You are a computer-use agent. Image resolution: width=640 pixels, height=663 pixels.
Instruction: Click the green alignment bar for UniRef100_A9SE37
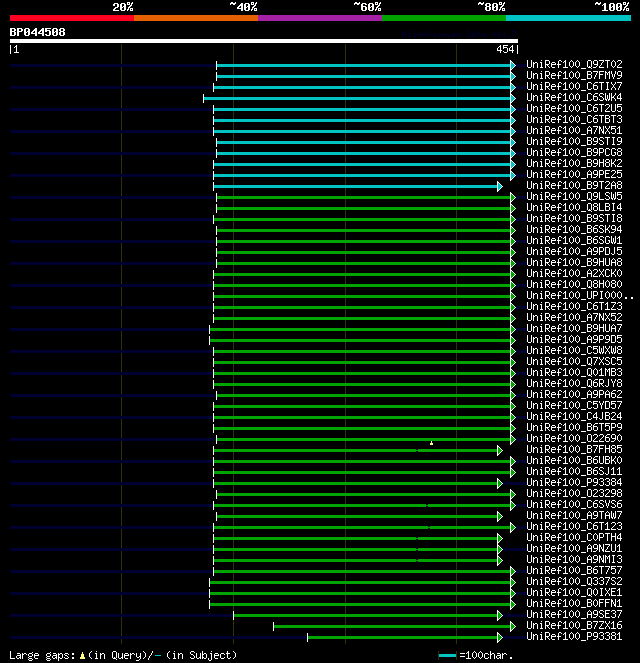pyautogui.click(x=365, y=615)
